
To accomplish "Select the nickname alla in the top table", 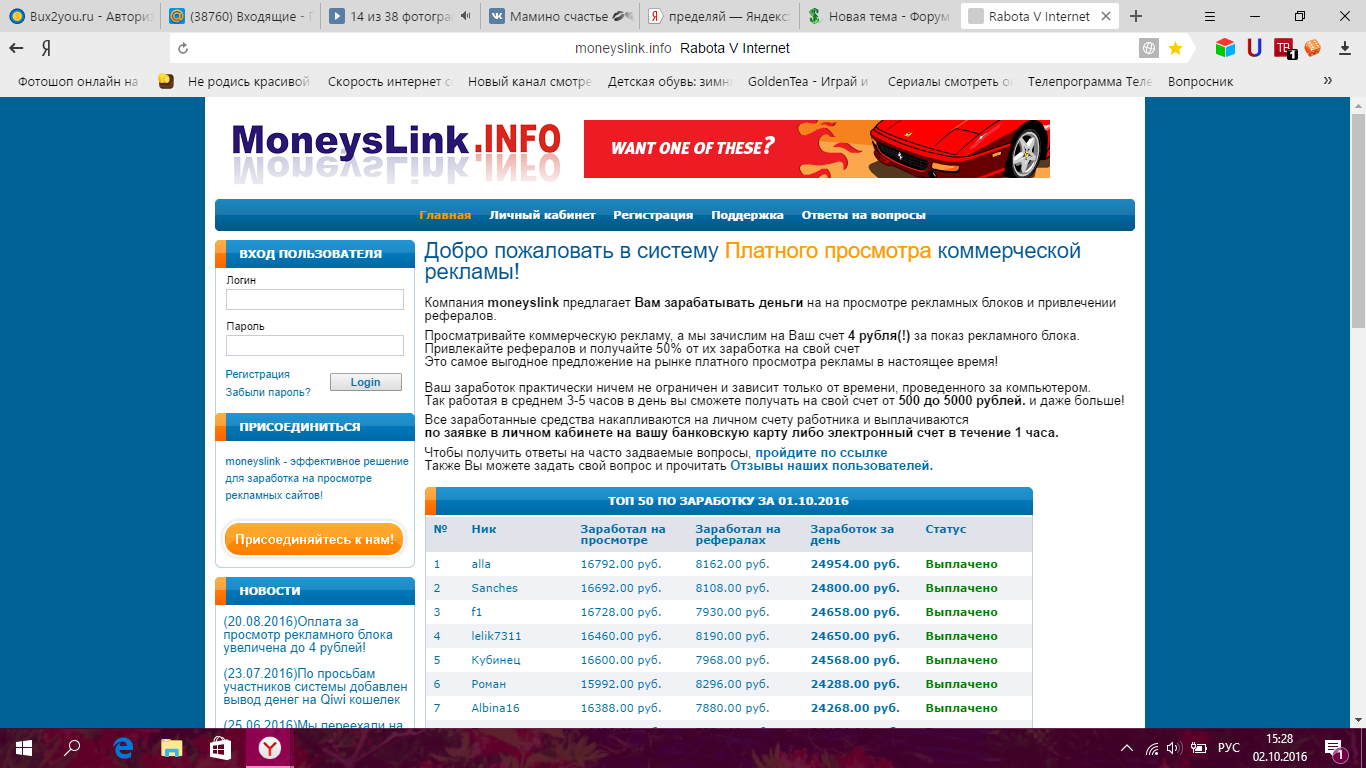I will coord(481,564).
